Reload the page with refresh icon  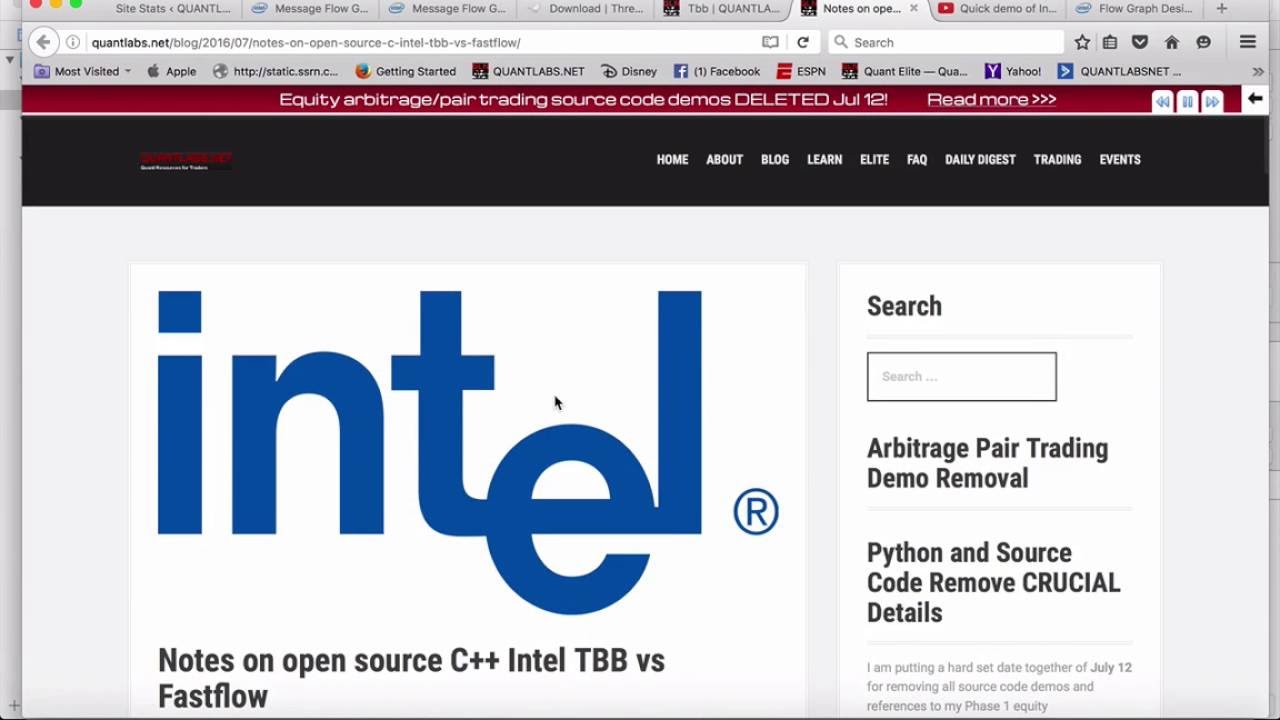pos(803,42)
